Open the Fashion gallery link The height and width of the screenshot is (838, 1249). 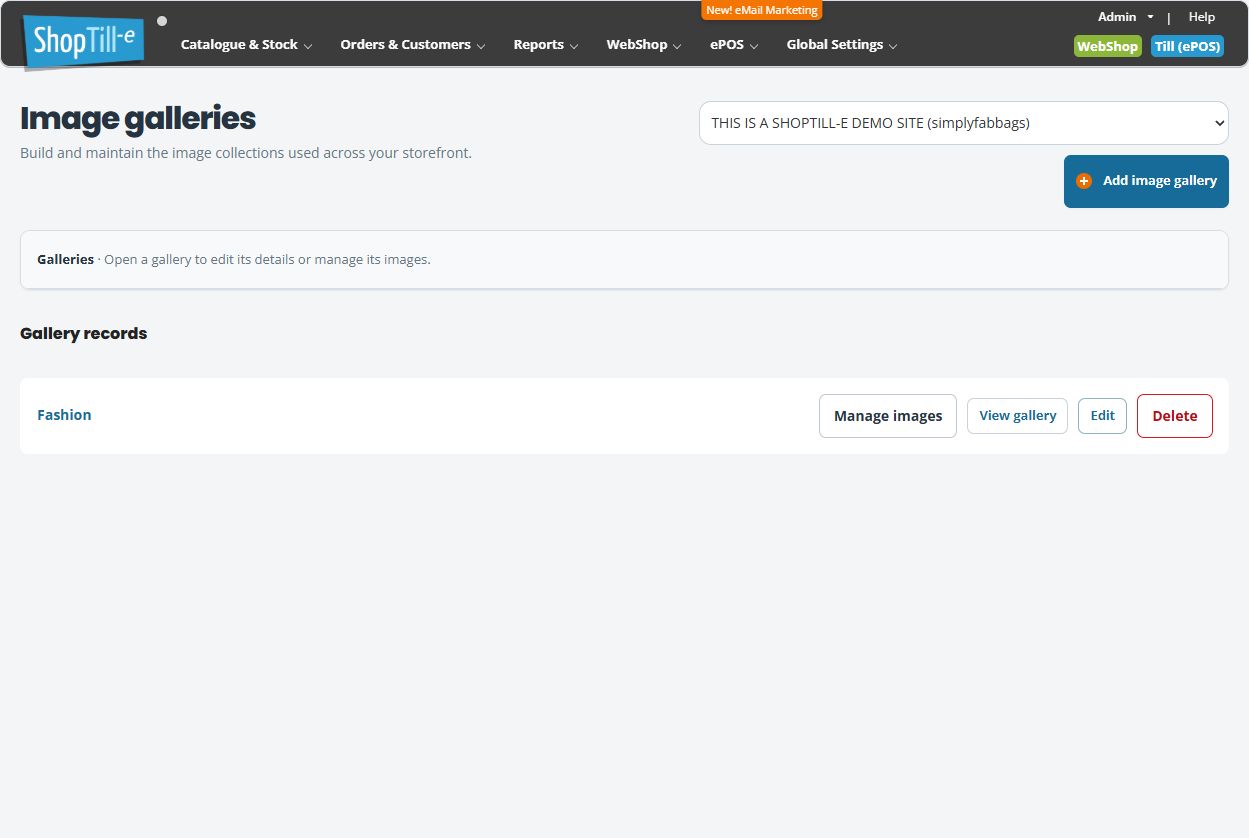tap(64, 415)
